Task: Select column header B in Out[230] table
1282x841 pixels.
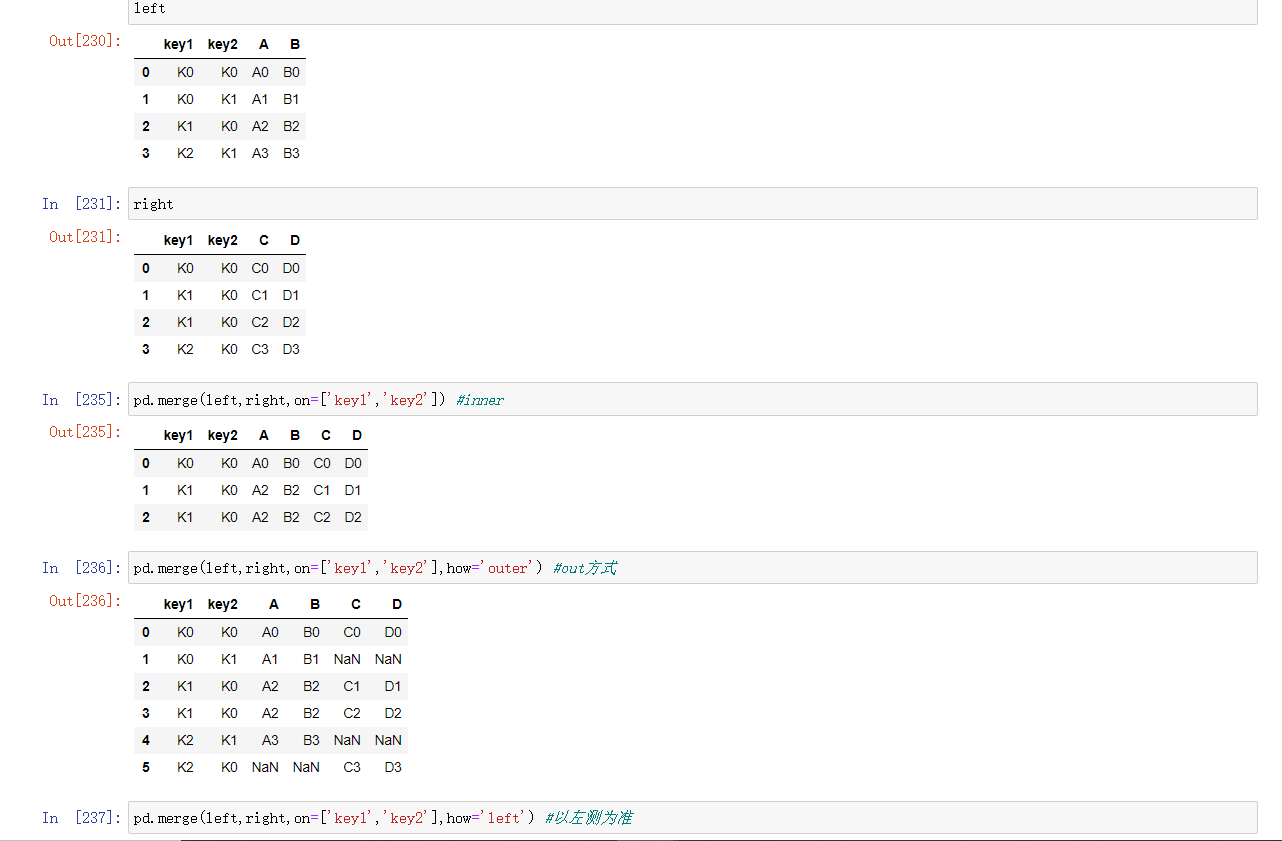Action: (295, 45)
